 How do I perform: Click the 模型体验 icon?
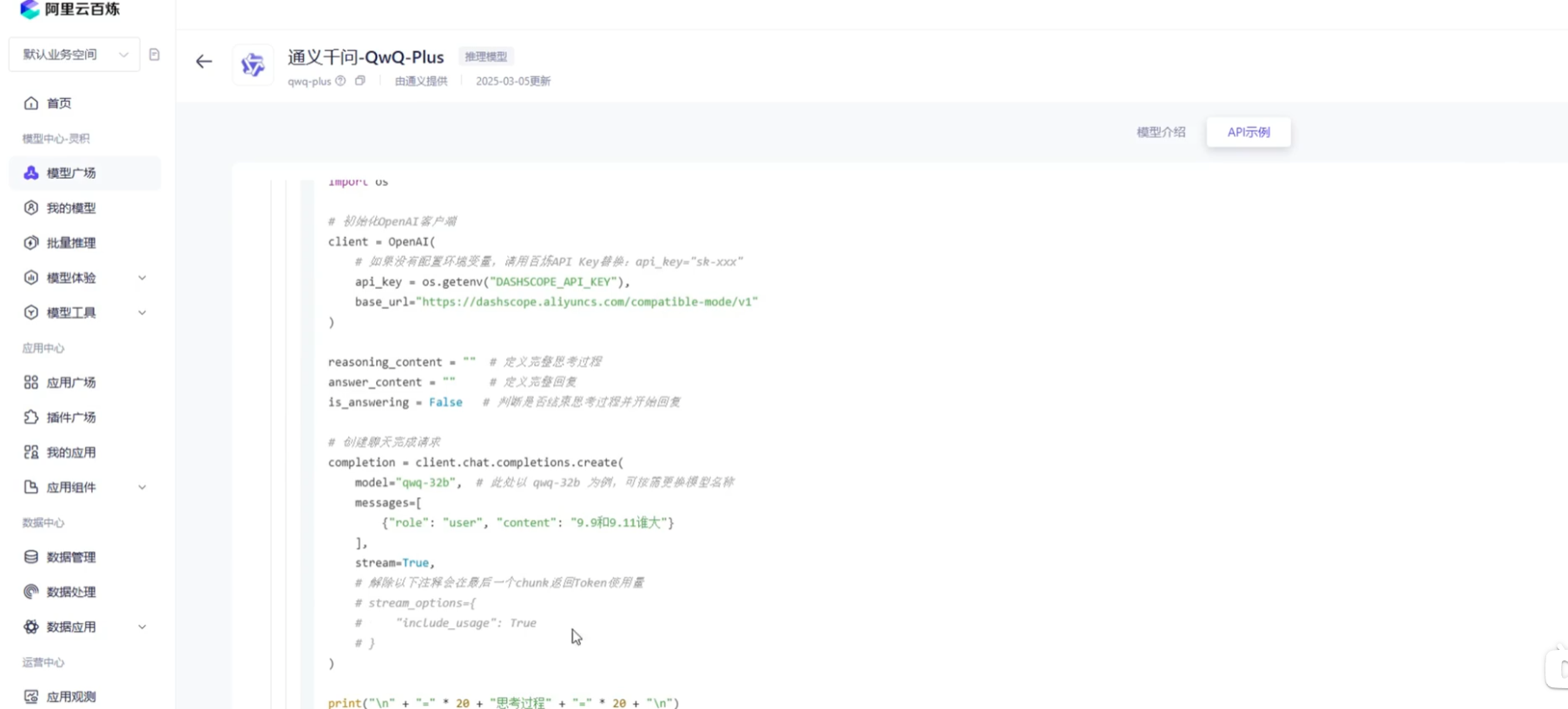[31, 278]
